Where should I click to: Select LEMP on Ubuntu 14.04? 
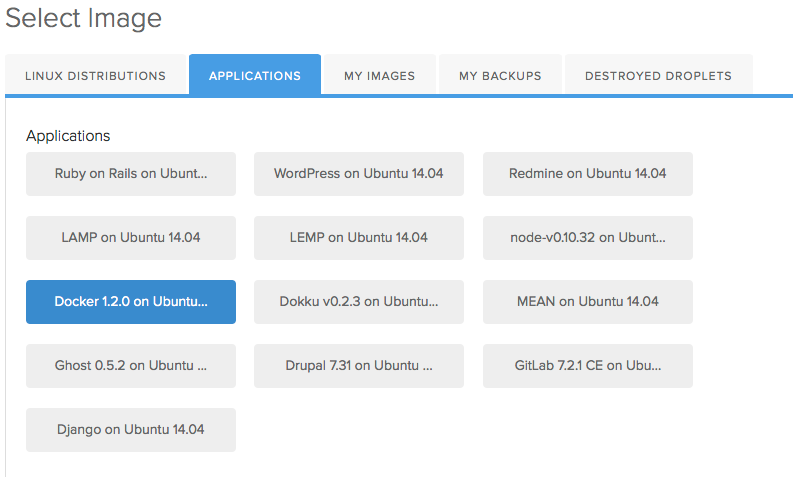coord(359,238)
